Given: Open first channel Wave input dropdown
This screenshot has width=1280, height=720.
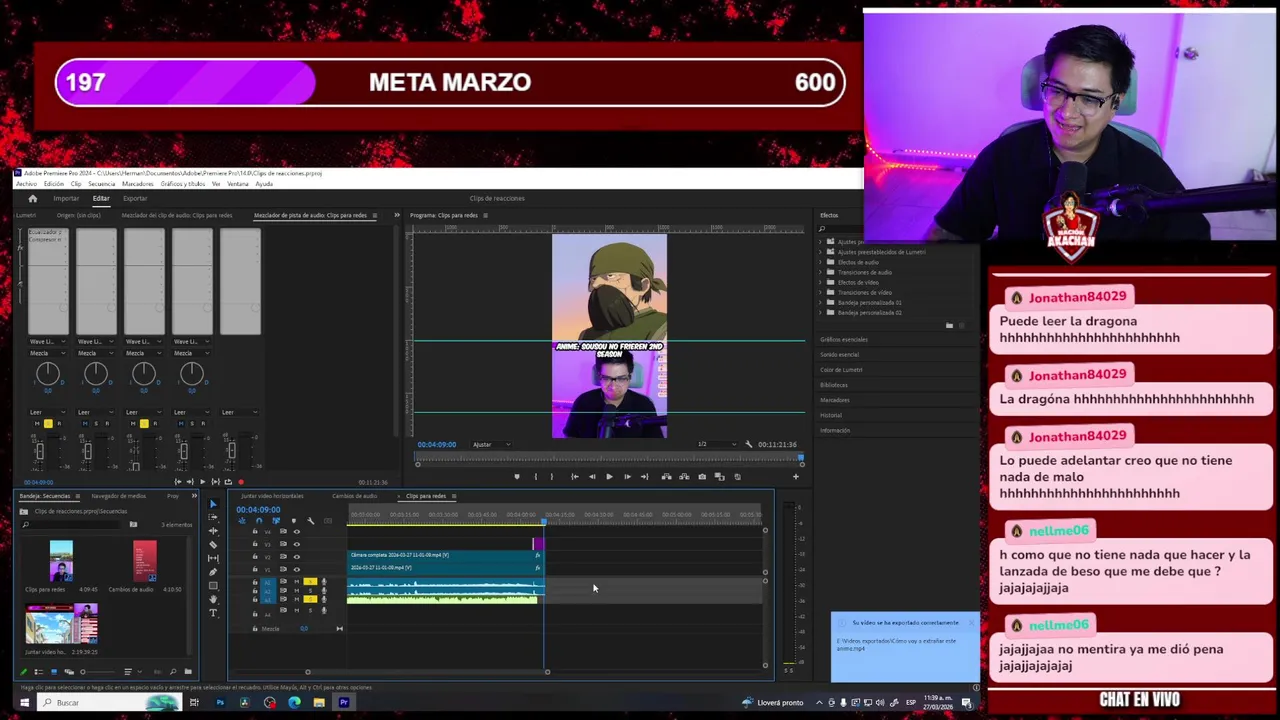Looking at the screenshot, I should (x=48, y=341).
